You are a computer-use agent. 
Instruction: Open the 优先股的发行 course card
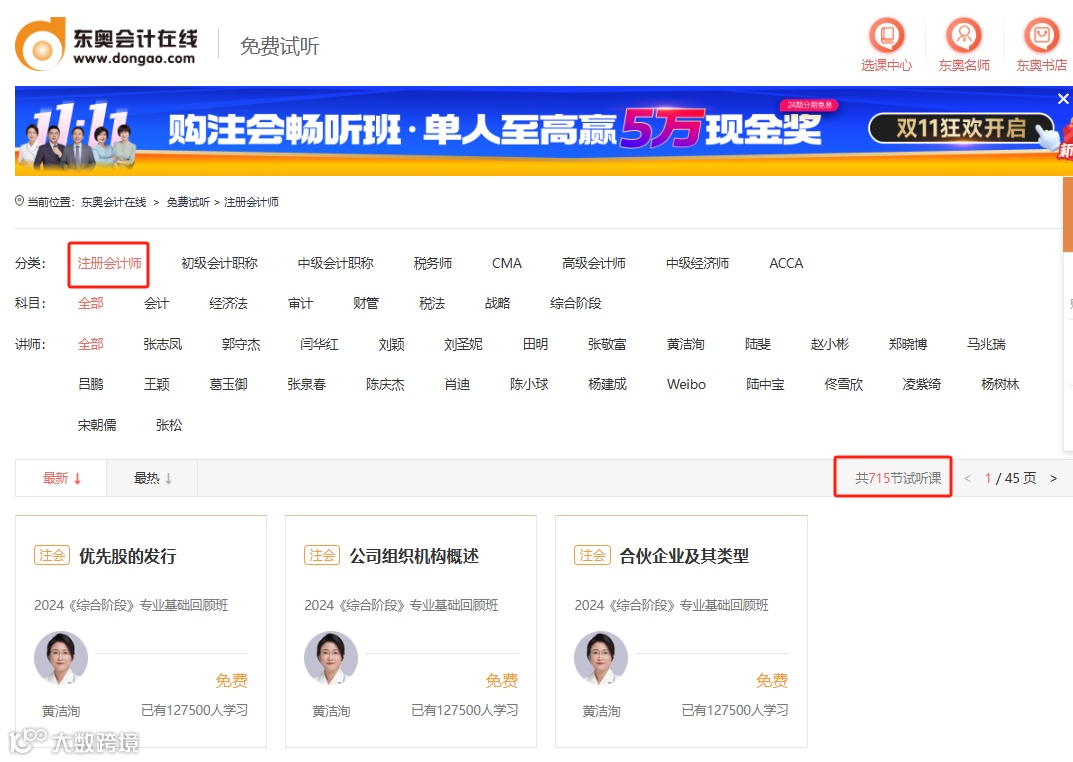[x=141, y=631]
